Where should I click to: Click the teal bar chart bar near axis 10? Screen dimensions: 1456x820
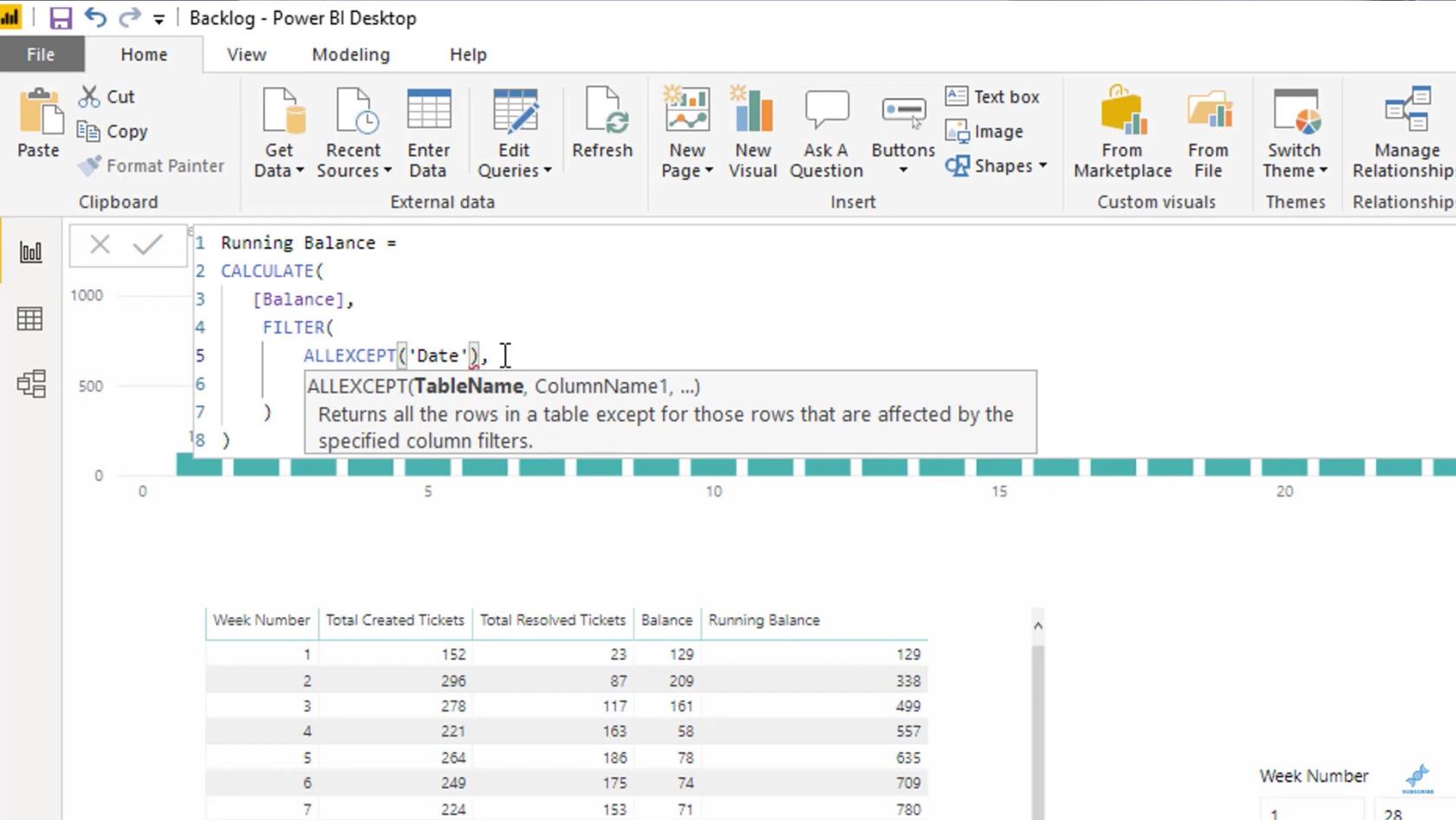[x=713, y=466]
